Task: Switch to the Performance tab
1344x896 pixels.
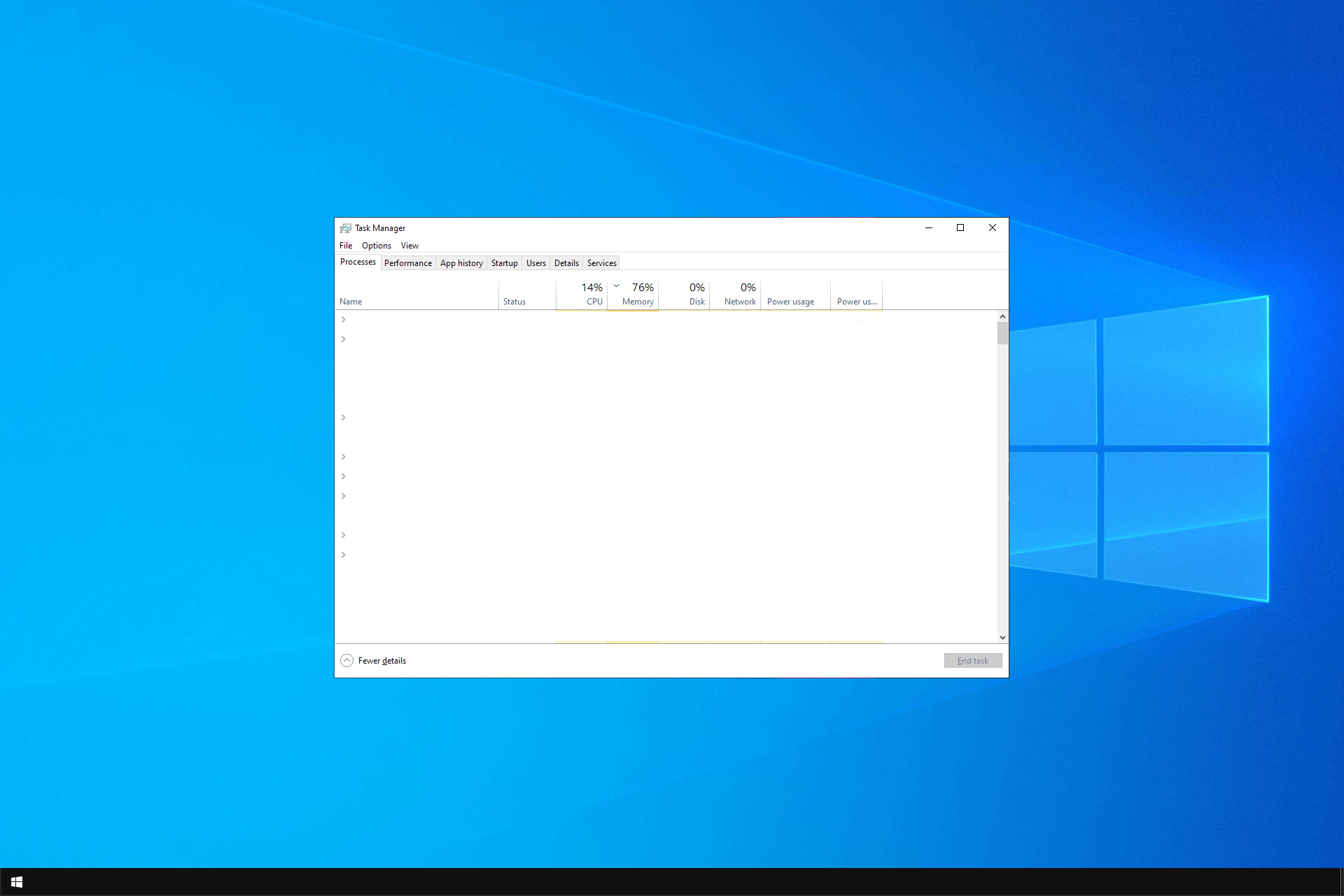Action: tap(408, 263)
